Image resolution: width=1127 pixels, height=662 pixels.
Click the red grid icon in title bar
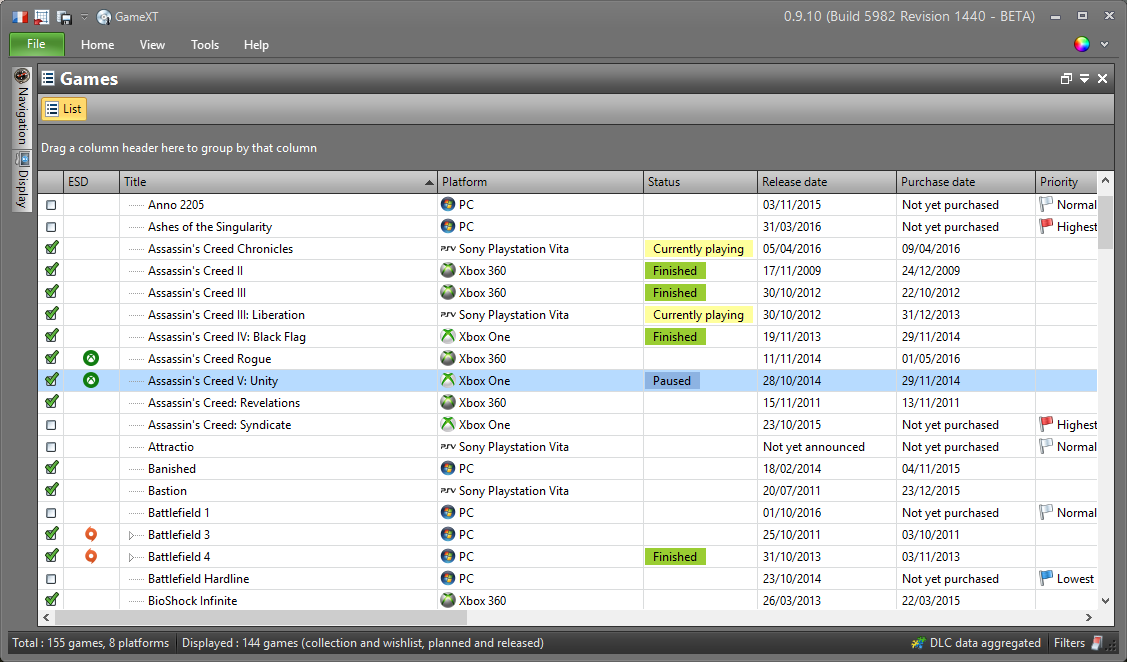click(x=42, y=16)
